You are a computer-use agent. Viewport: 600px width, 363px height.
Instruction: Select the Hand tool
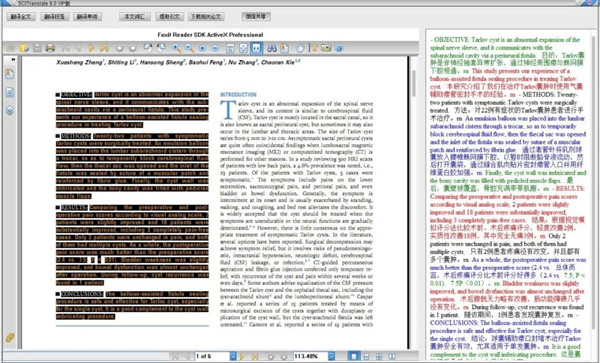tap(300, 48)
